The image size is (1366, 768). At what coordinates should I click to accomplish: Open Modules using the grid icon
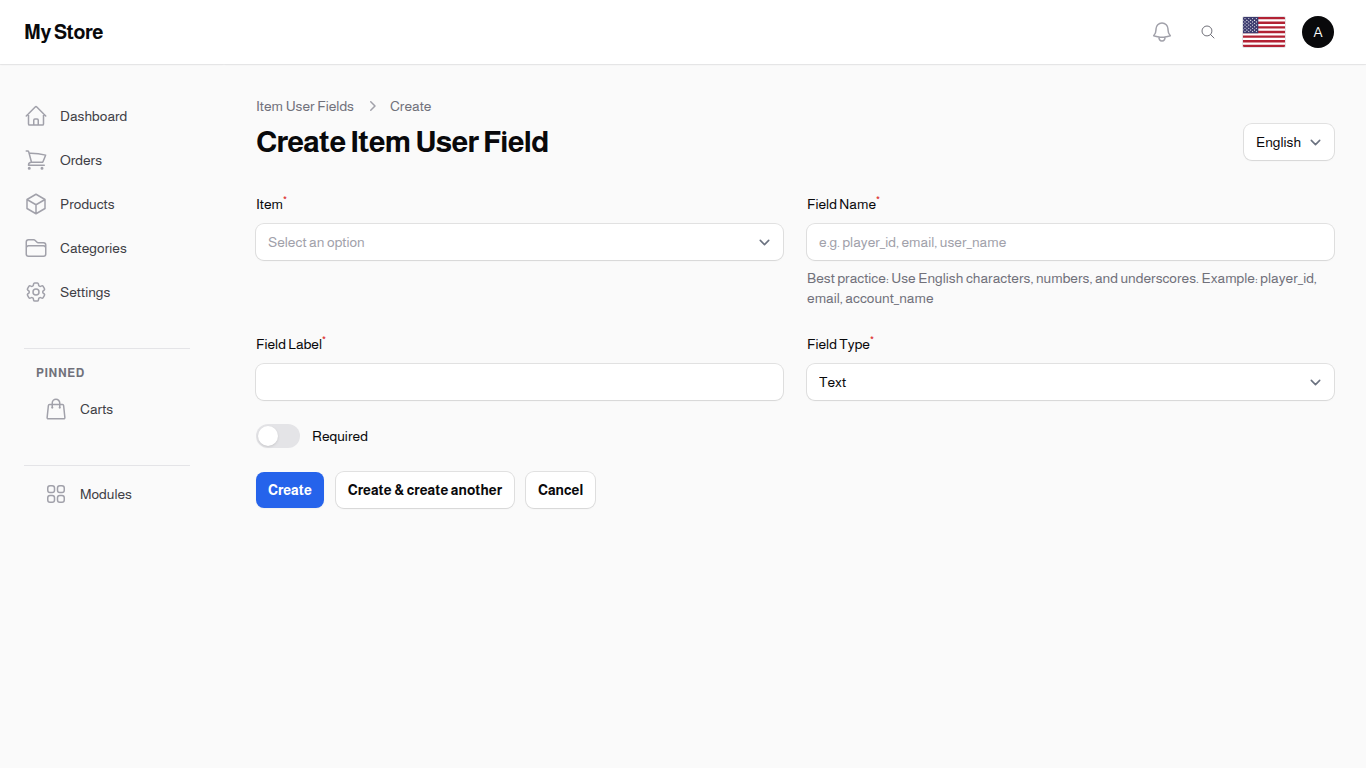[x=56, y=493]
